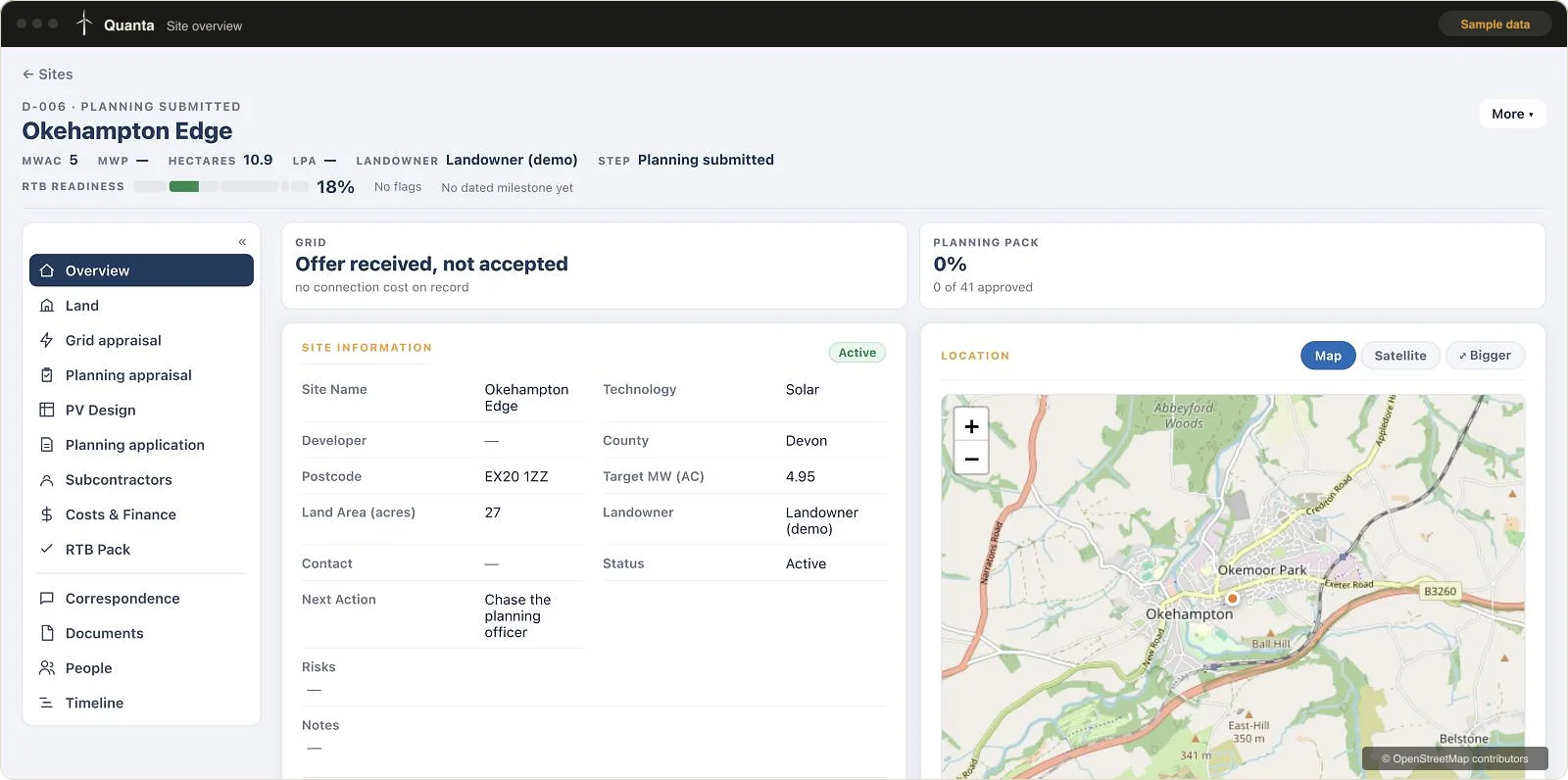Open the Land section
The width and height of the screenshot is (1568, 780).
tap(141, 306)
